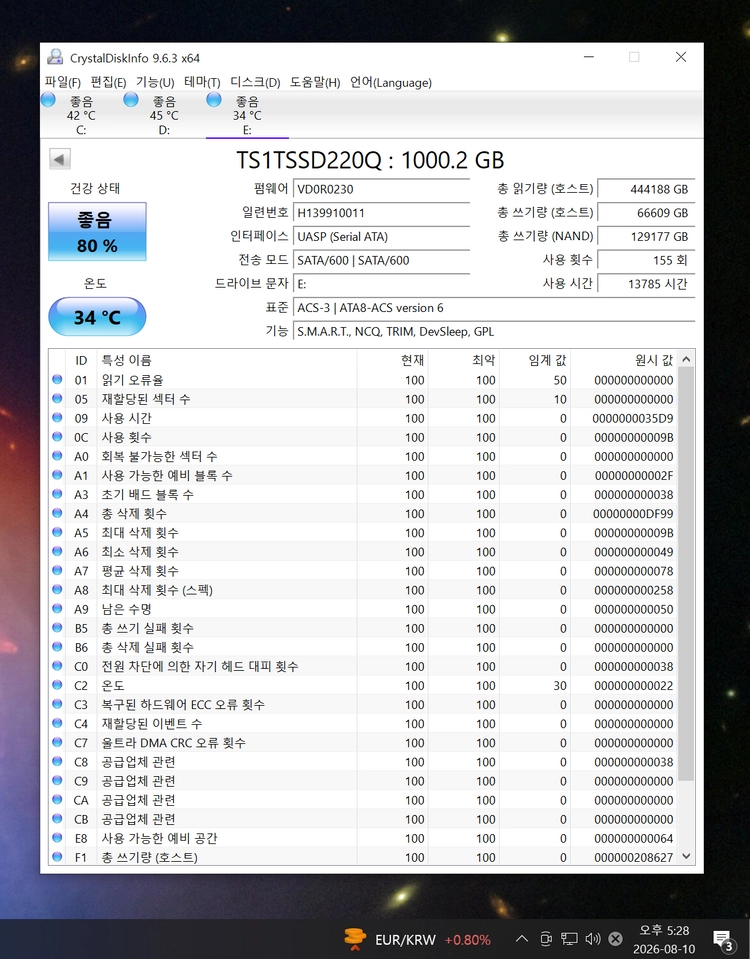Screen dimensions: 750x959
Task: Click the status dot for 05 재할당된 섹터 수
Action: (x=58, y=398)
